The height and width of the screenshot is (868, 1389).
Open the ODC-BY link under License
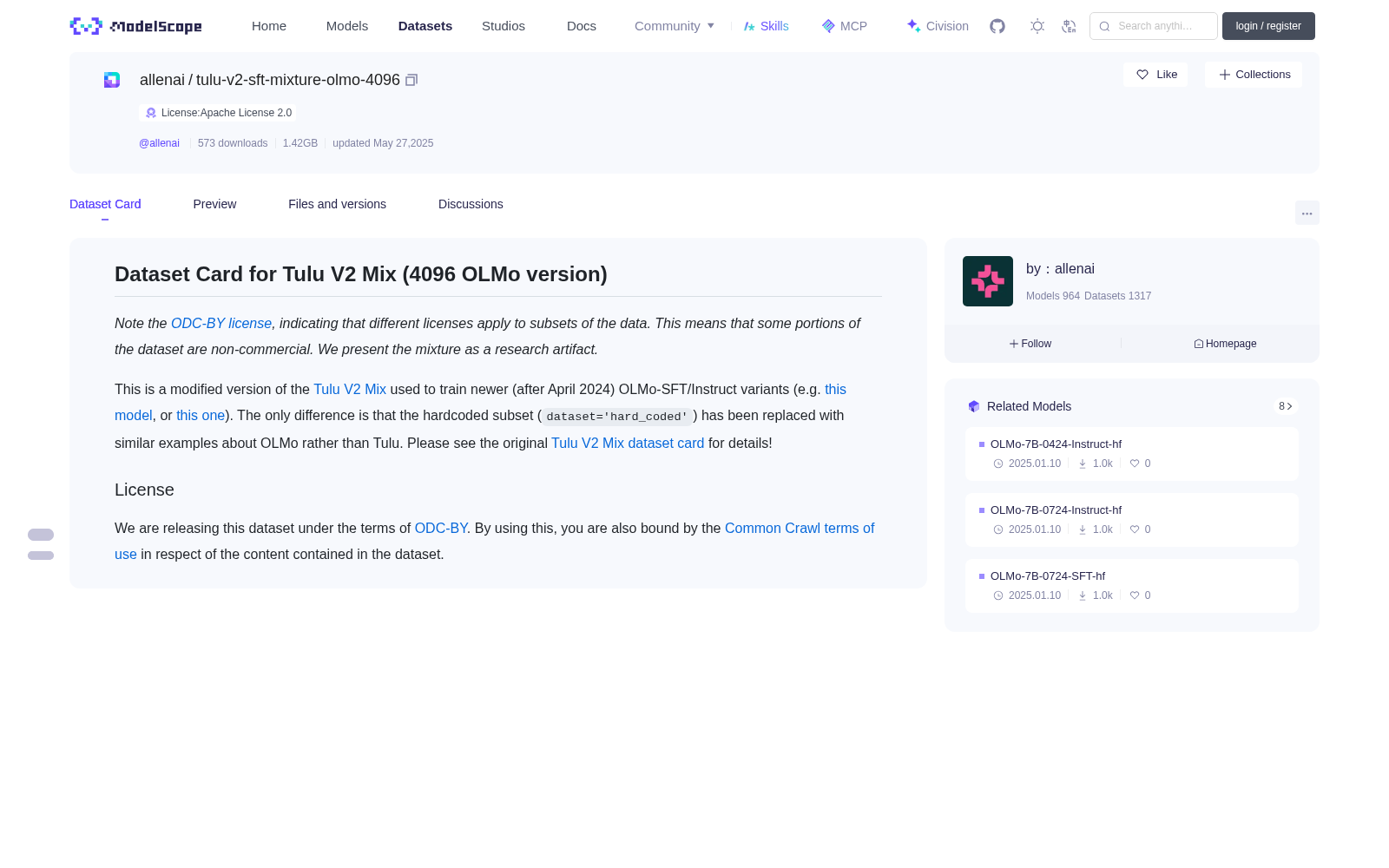pos(441,528)
